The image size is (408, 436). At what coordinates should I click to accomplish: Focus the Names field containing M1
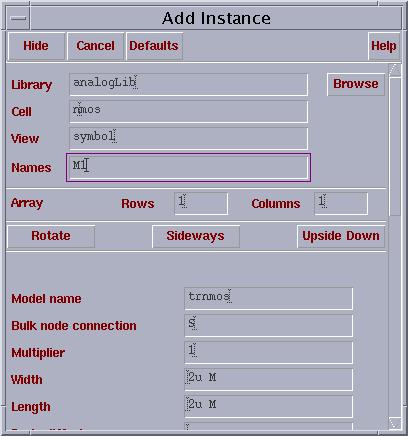pos(188,167)
